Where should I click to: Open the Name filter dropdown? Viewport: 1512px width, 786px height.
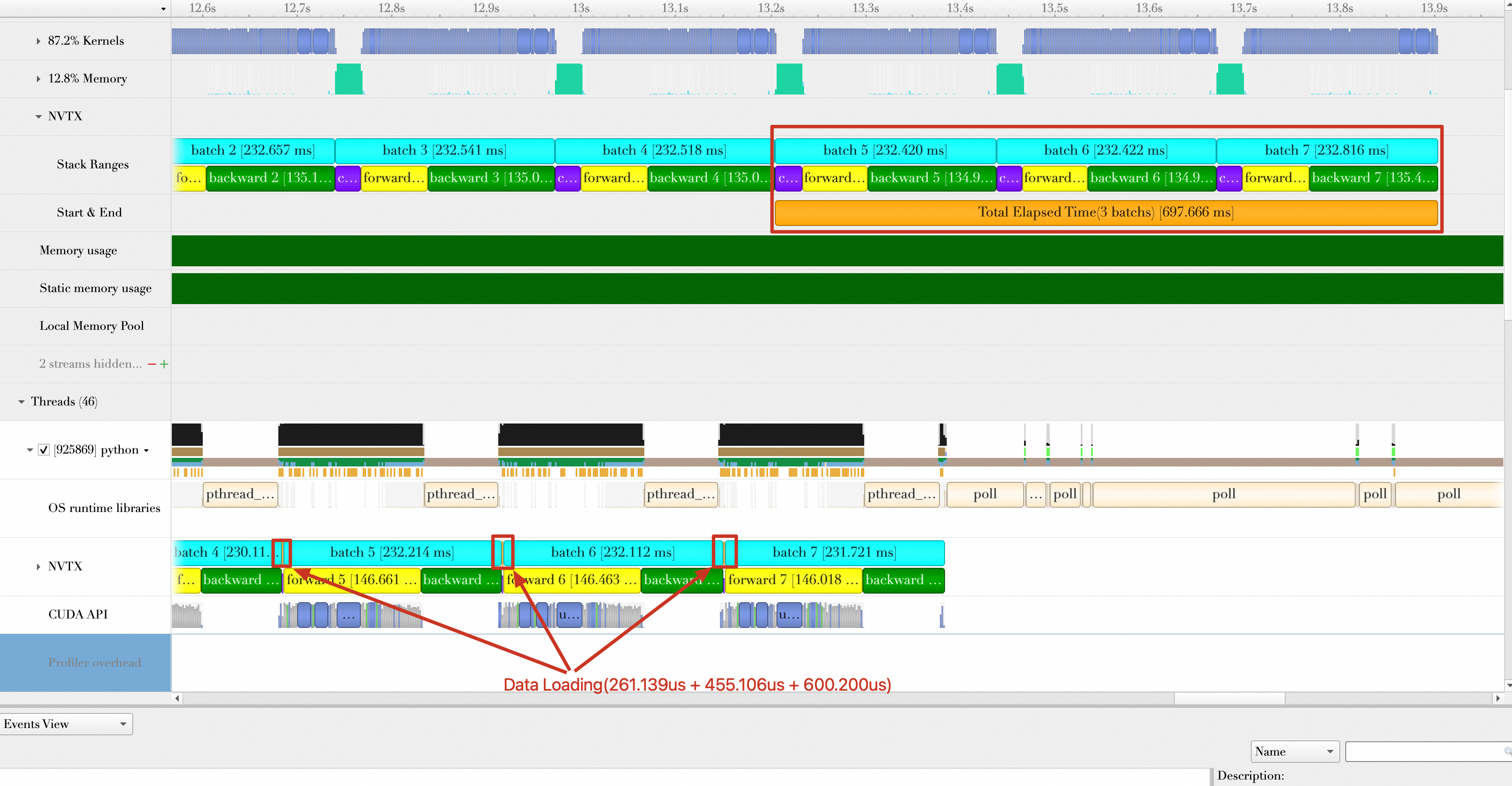[1295, 751]
